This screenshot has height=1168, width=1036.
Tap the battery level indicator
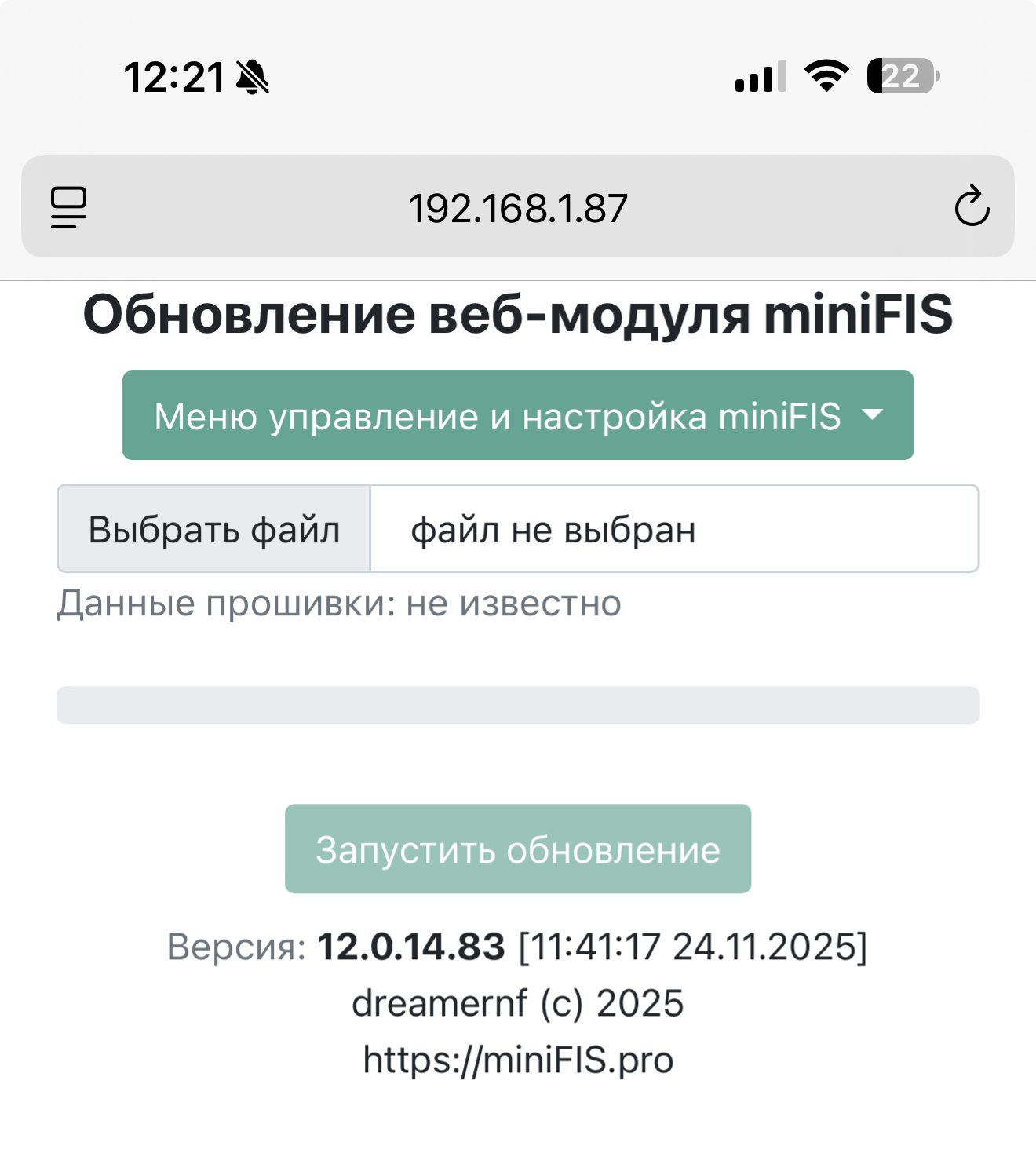coord(903,76)
